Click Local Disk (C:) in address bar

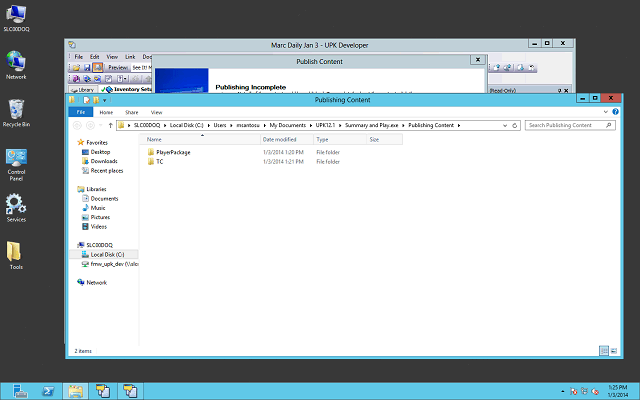point(186,125)
